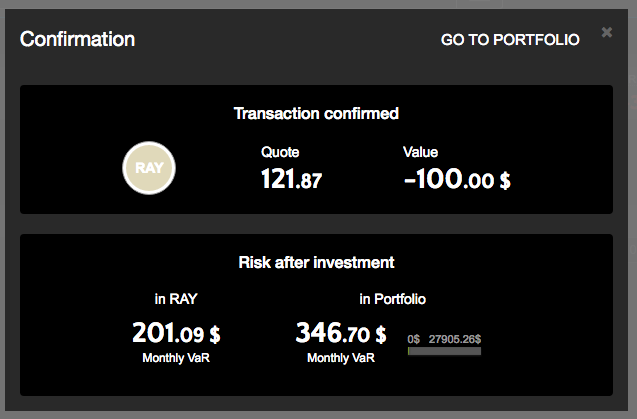The image size is (637, 419).
Task: Click the Risk after investment heading
Action: pyautogui.click(x=316, y=262)
